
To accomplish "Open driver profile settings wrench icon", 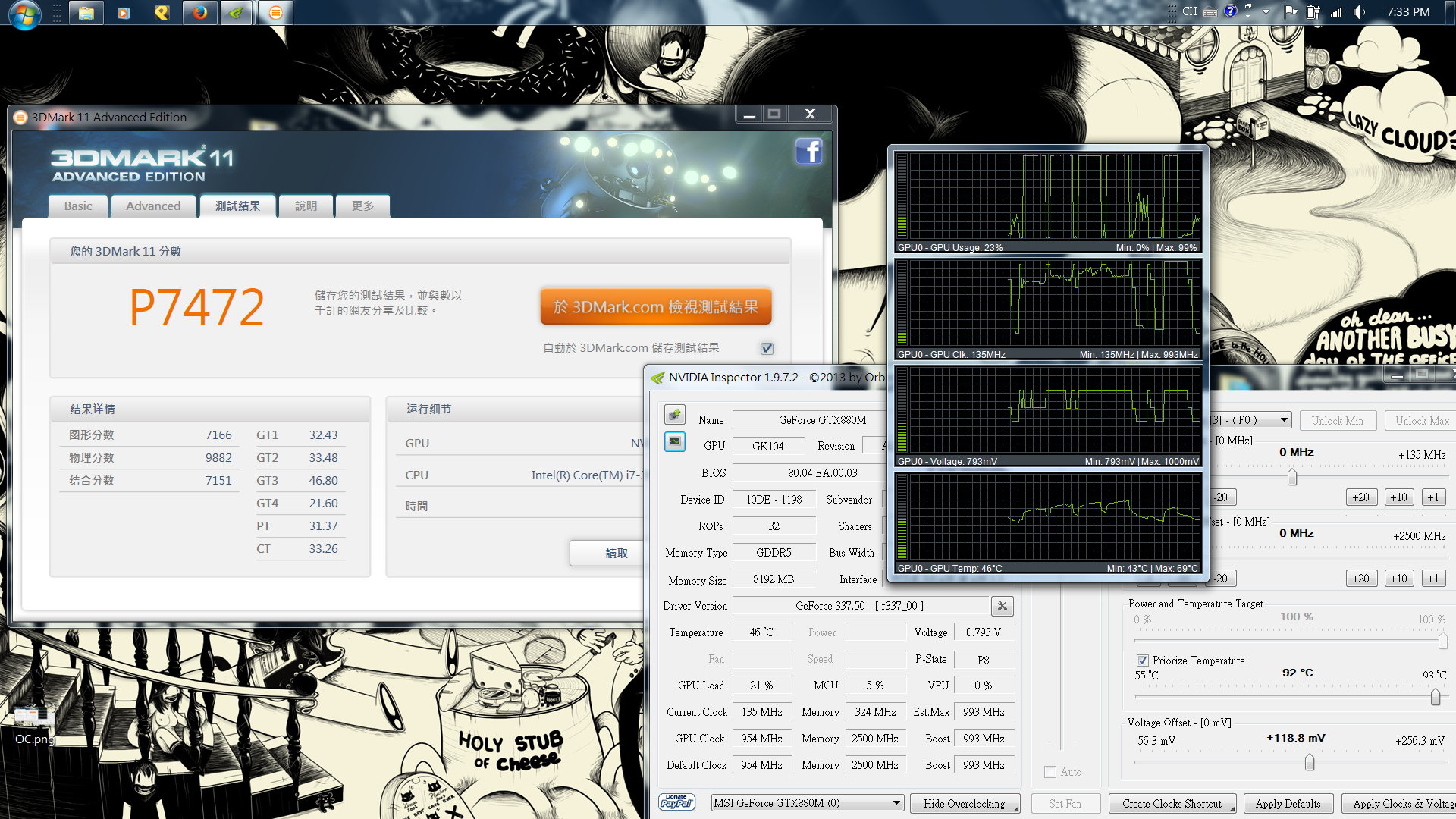I will (x=1003, y=606).
